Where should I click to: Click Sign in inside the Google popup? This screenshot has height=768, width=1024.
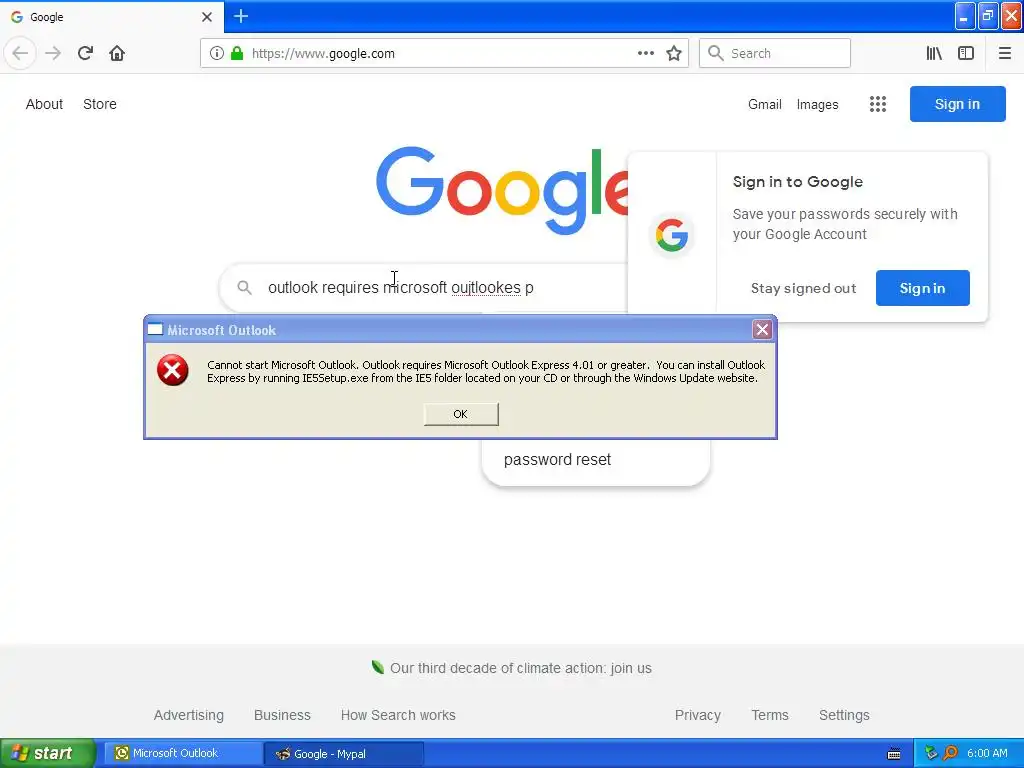(x=922, y=288)
